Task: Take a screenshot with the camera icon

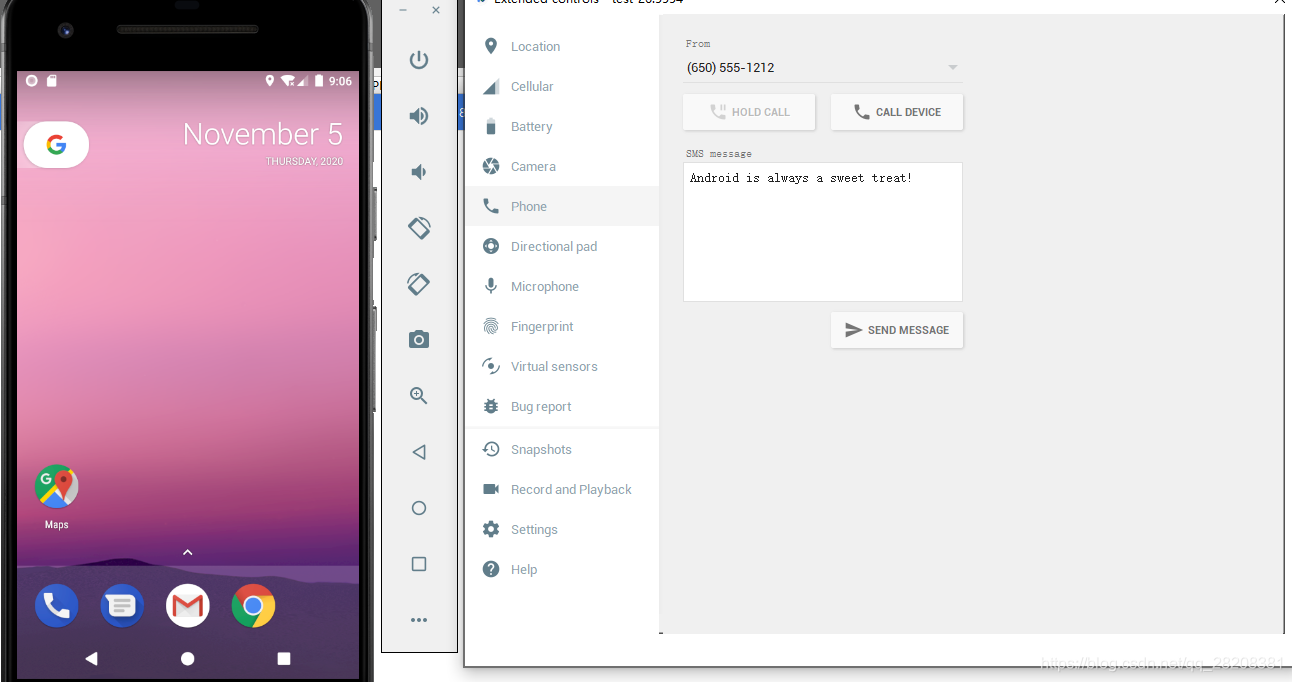Action: (x=419, y=339)
